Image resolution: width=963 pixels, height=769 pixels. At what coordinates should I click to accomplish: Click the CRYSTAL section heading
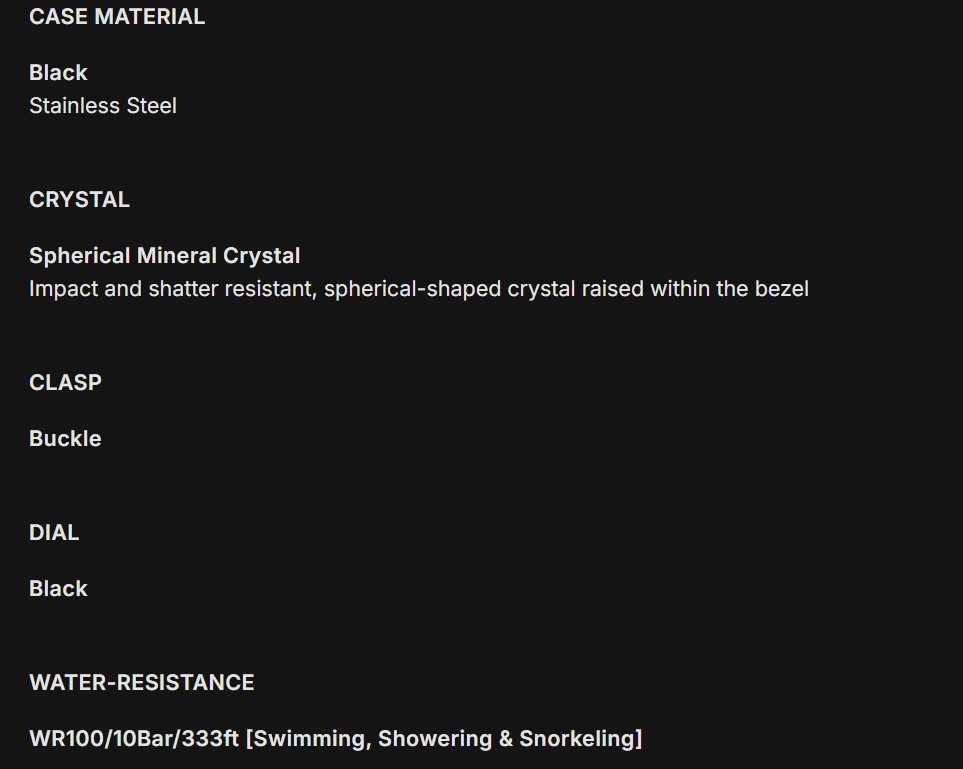(79, 199)
